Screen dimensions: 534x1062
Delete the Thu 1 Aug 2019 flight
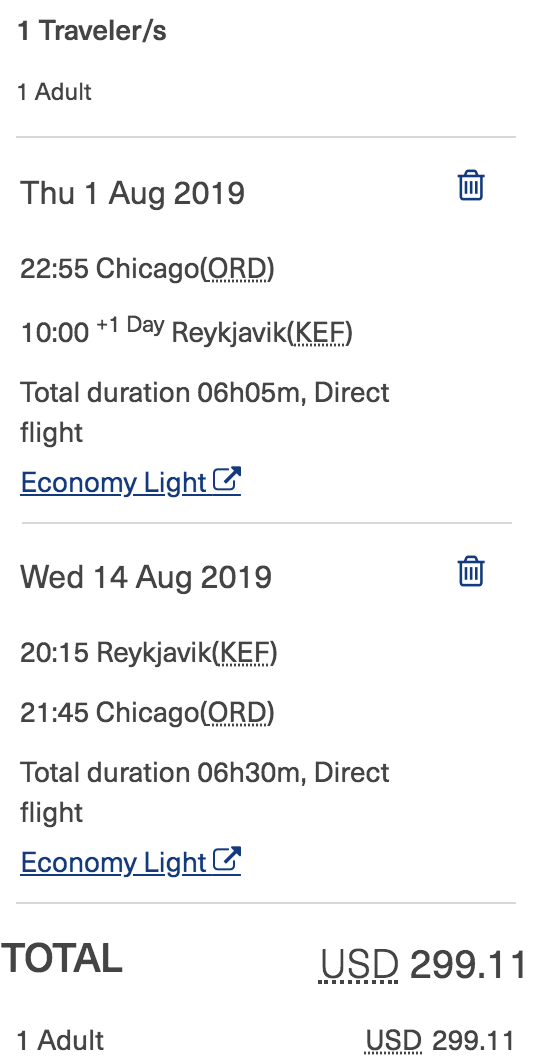click(x=471, y=185)
